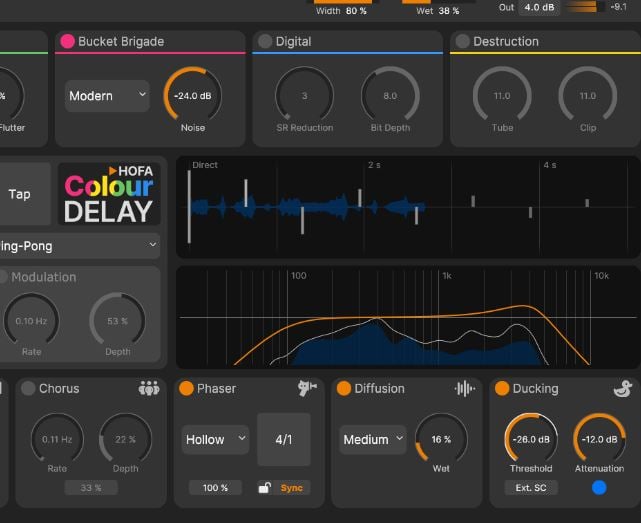
Task: Click the Ducking Attenuation knob
Action: (x=599, y=439)
